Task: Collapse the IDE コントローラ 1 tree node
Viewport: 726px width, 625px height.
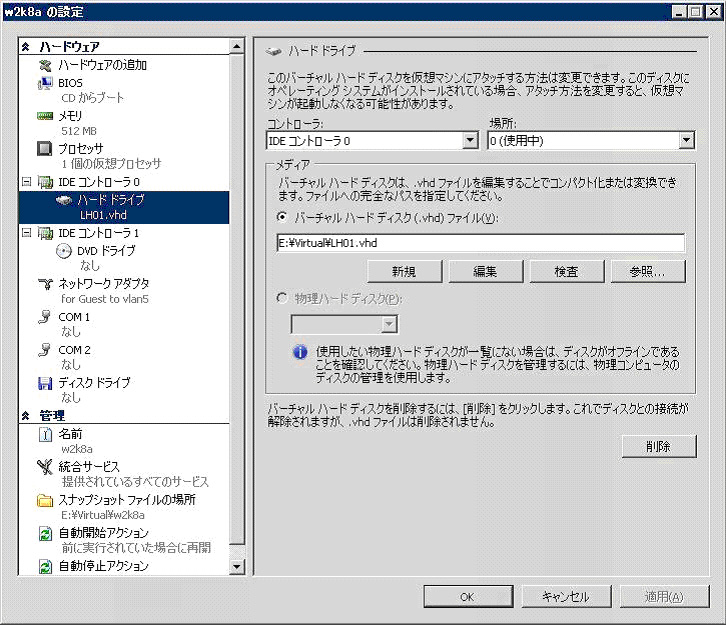Action: point(26,233)
